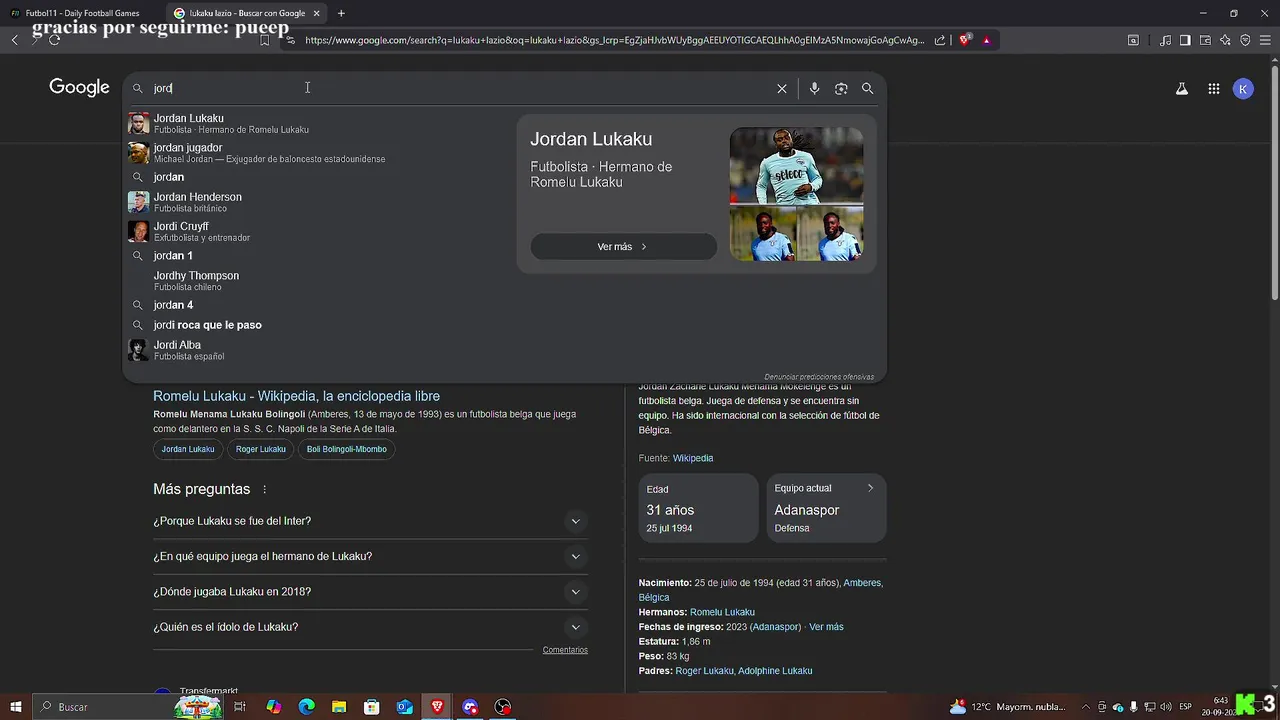The image size is (1280, 720).
Task: Open the Wikipedia source link in knowledge panel
Action: (693, 458)
